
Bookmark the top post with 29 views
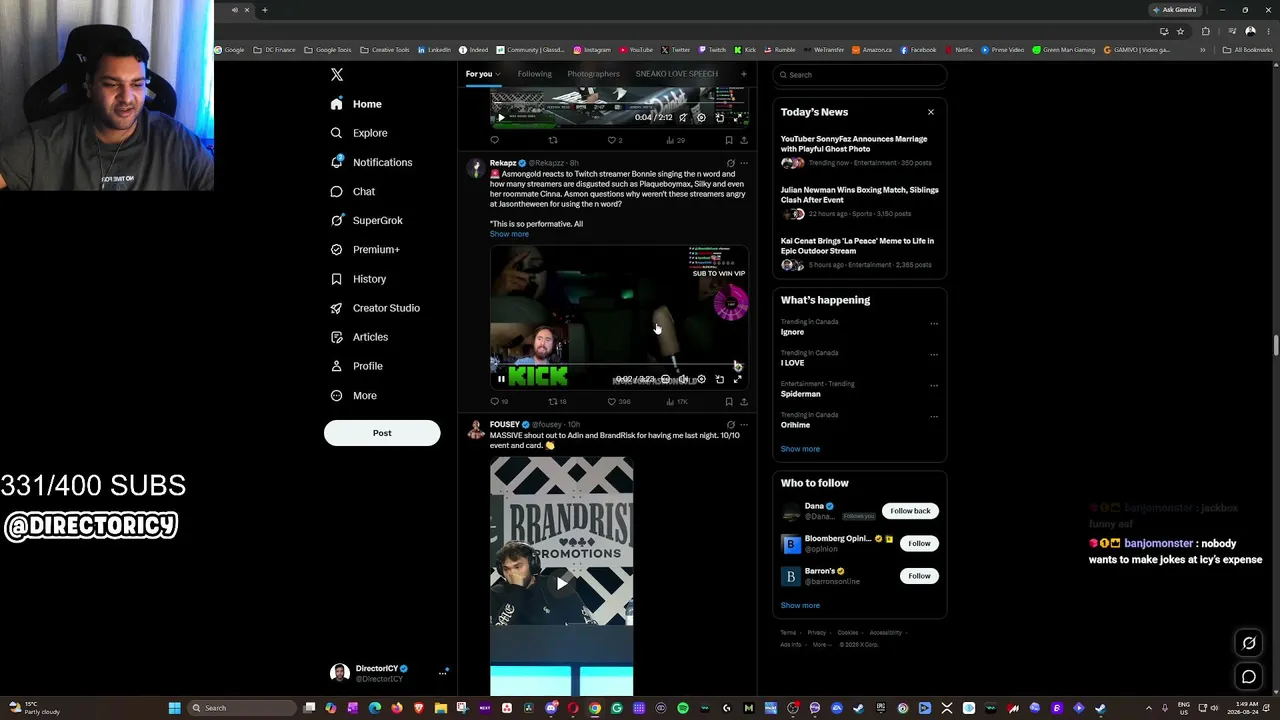tap(728, 140)
